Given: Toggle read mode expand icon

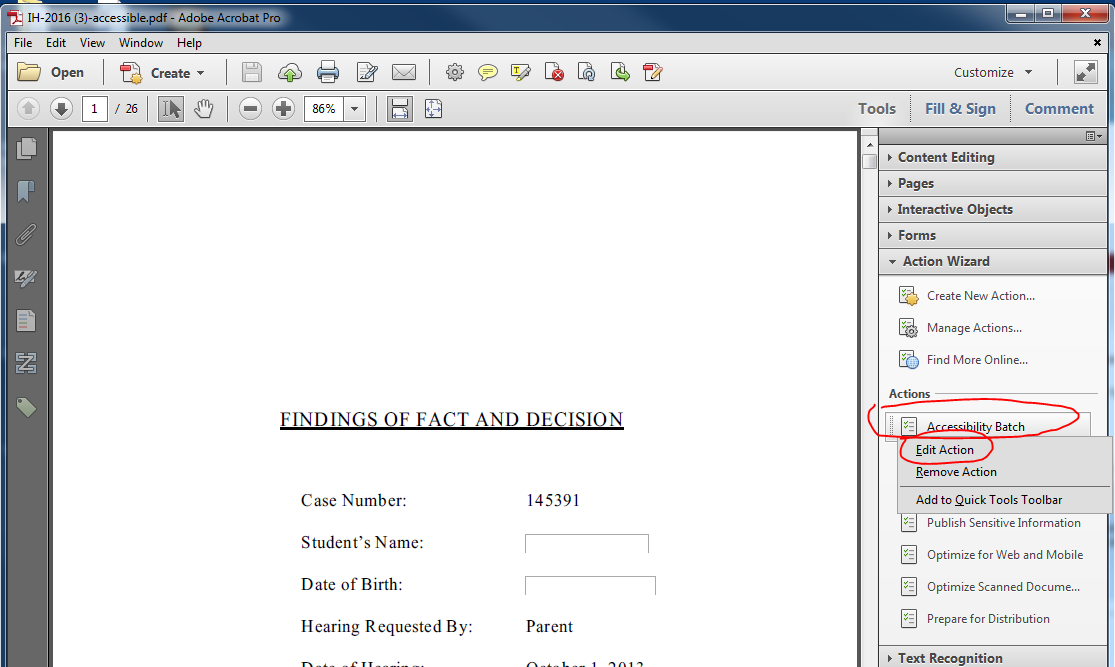Looking at the screenshot, I should point(1085,72).
